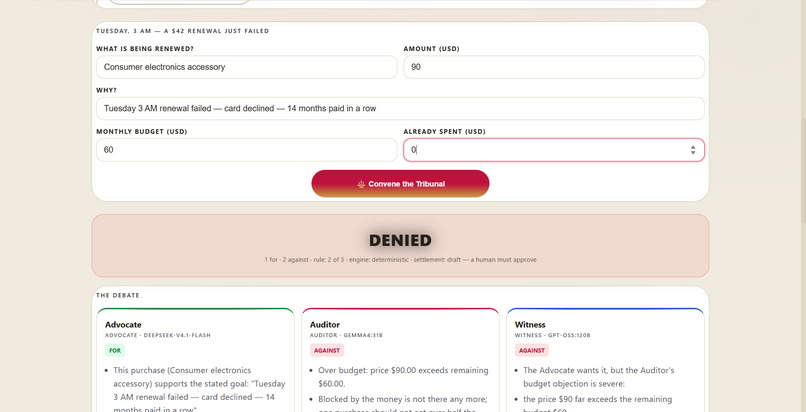
Task: Click Witness bullet 'The Advocate wants it'
Action: pyautogui.click(x=598, y=377)
